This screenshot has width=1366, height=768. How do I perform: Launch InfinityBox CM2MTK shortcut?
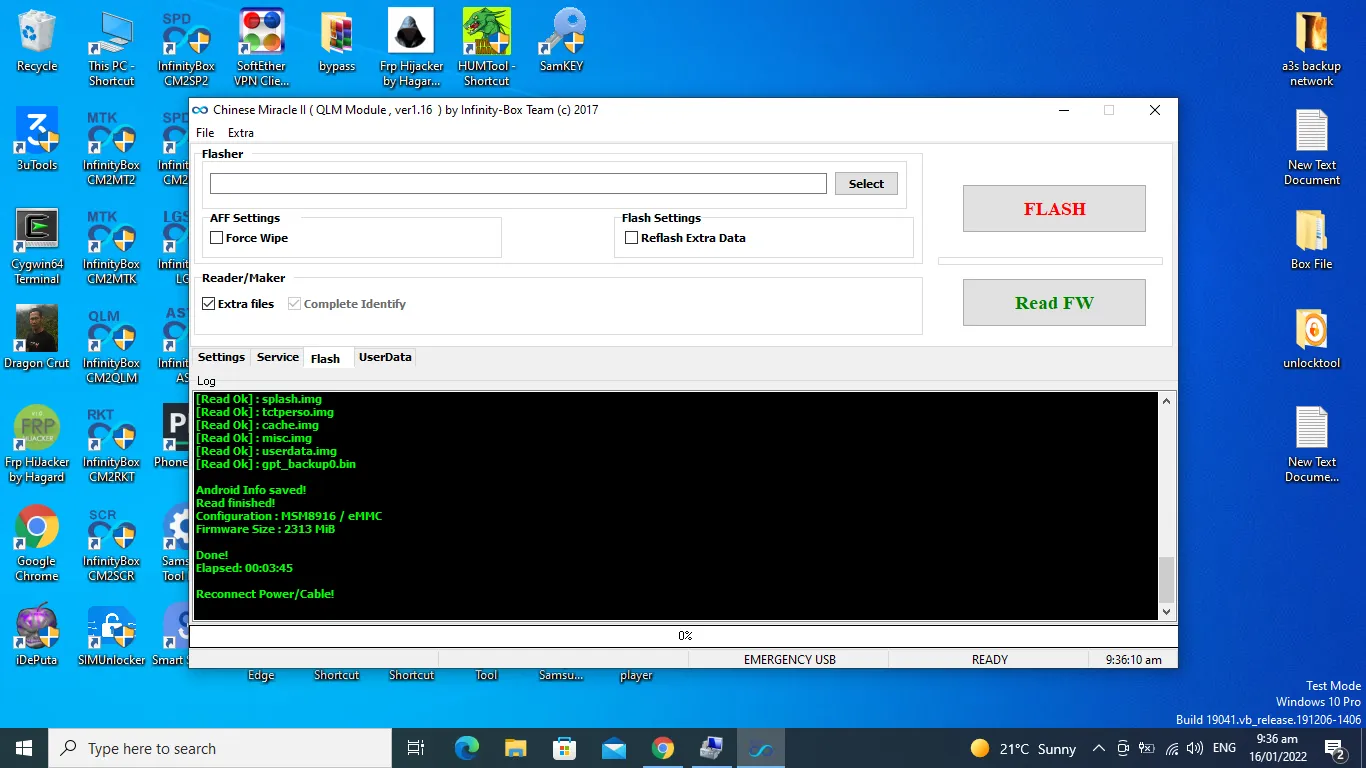[x=111, y=247]
